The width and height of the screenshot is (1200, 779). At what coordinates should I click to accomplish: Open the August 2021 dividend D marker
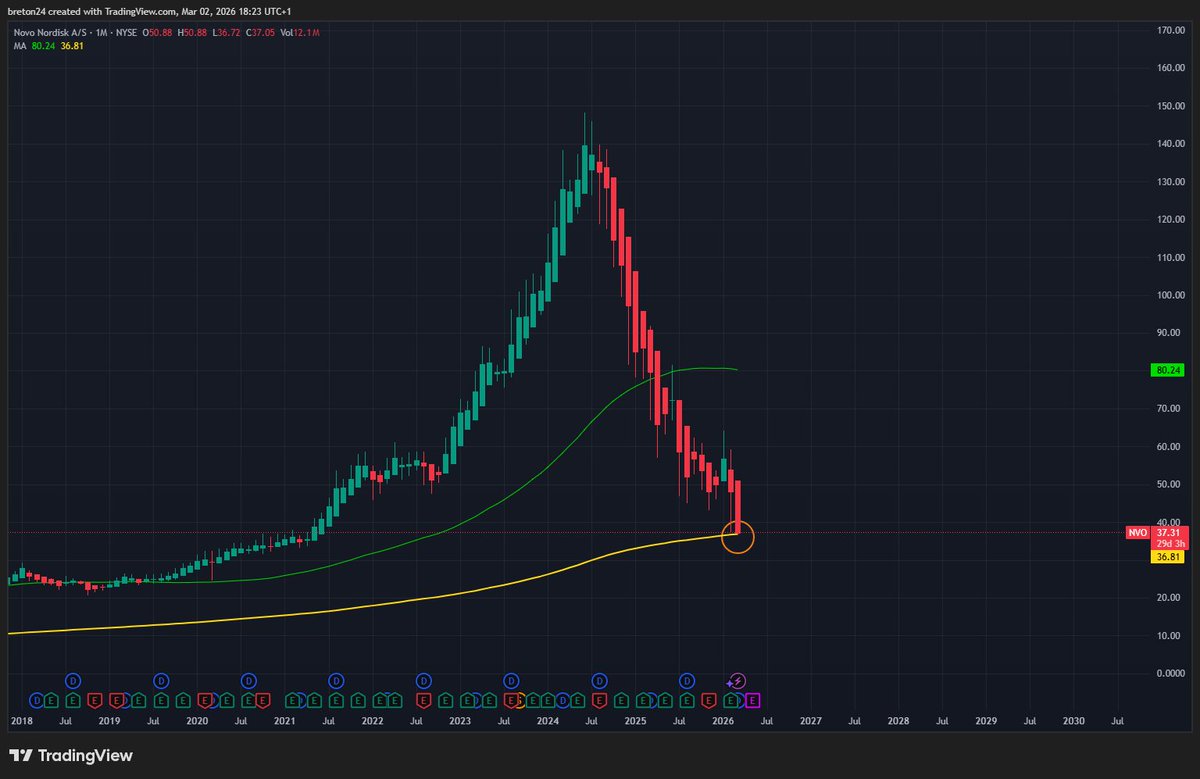(336, 681)
